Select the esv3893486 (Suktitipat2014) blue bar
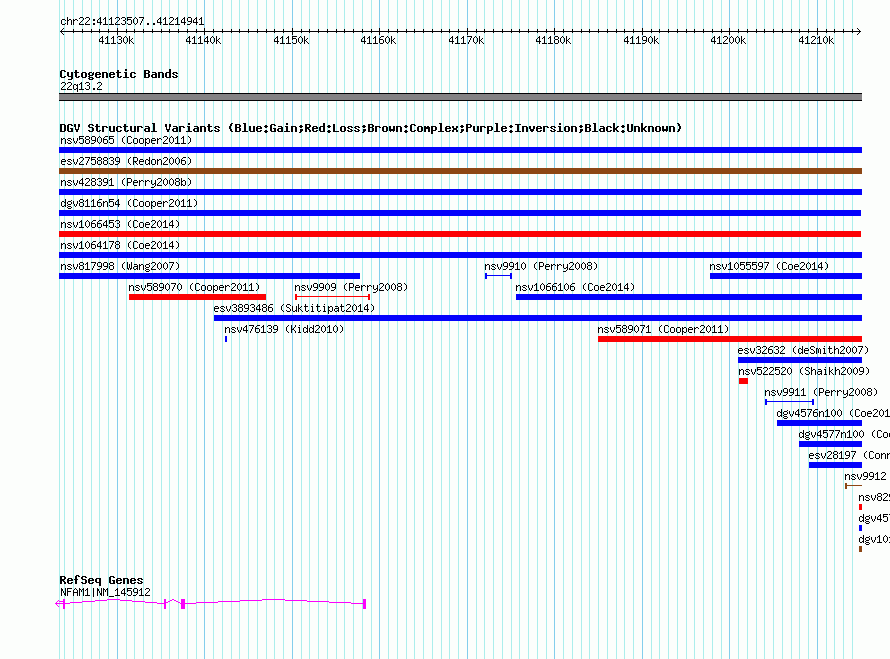Viewport: 890px width, 659px height. (538, 318)
